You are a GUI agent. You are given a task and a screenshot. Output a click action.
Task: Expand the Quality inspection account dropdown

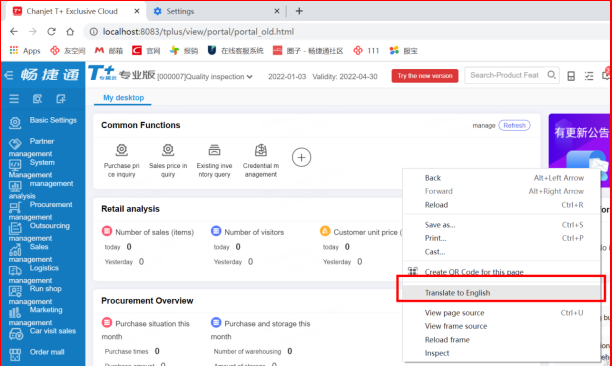point(205,76)
